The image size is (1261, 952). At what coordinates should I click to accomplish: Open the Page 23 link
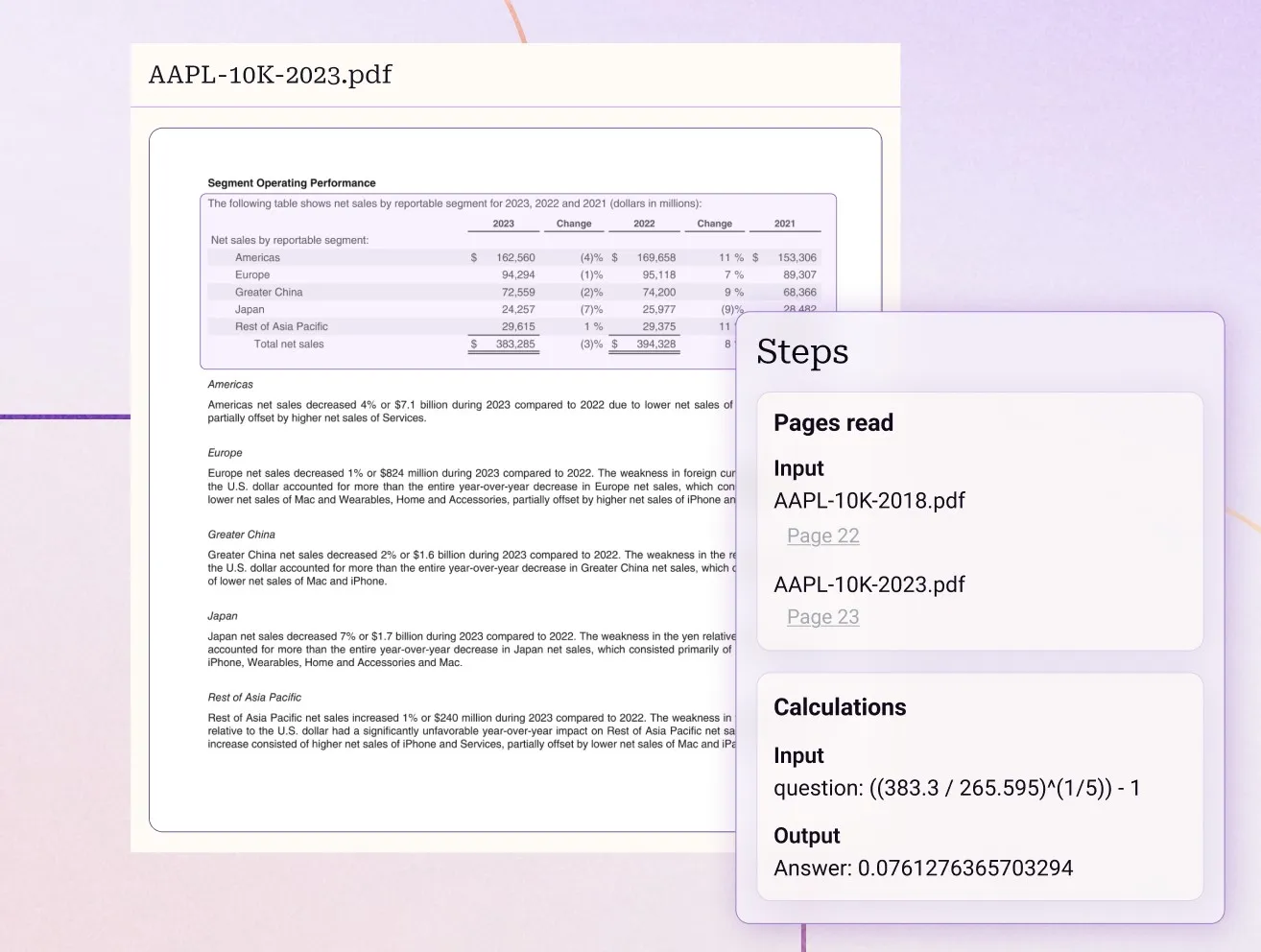pos(822,617)
